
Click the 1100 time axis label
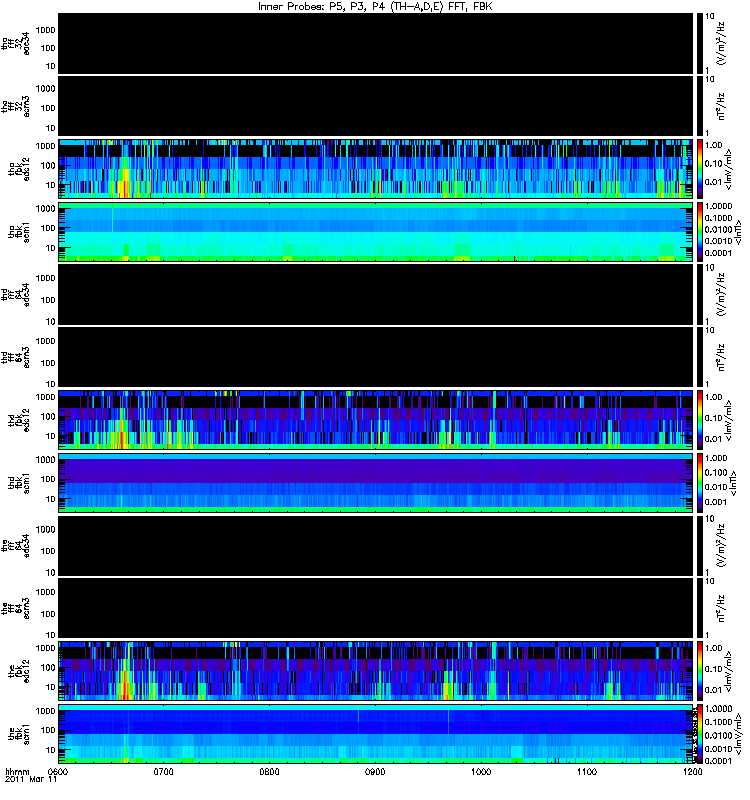586,771
